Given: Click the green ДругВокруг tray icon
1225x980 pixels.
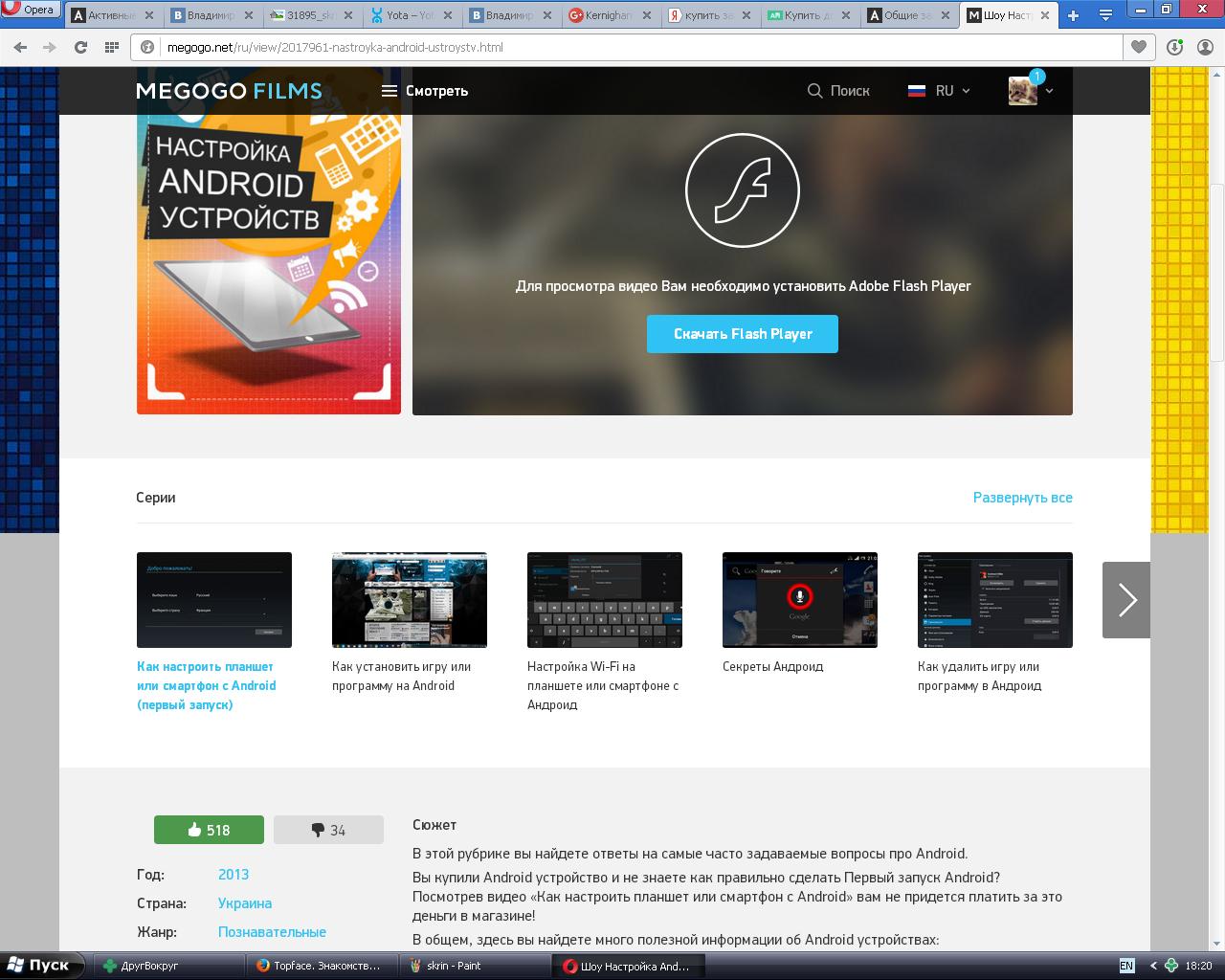Looking at the screenshot, I should coord(1170,966).
